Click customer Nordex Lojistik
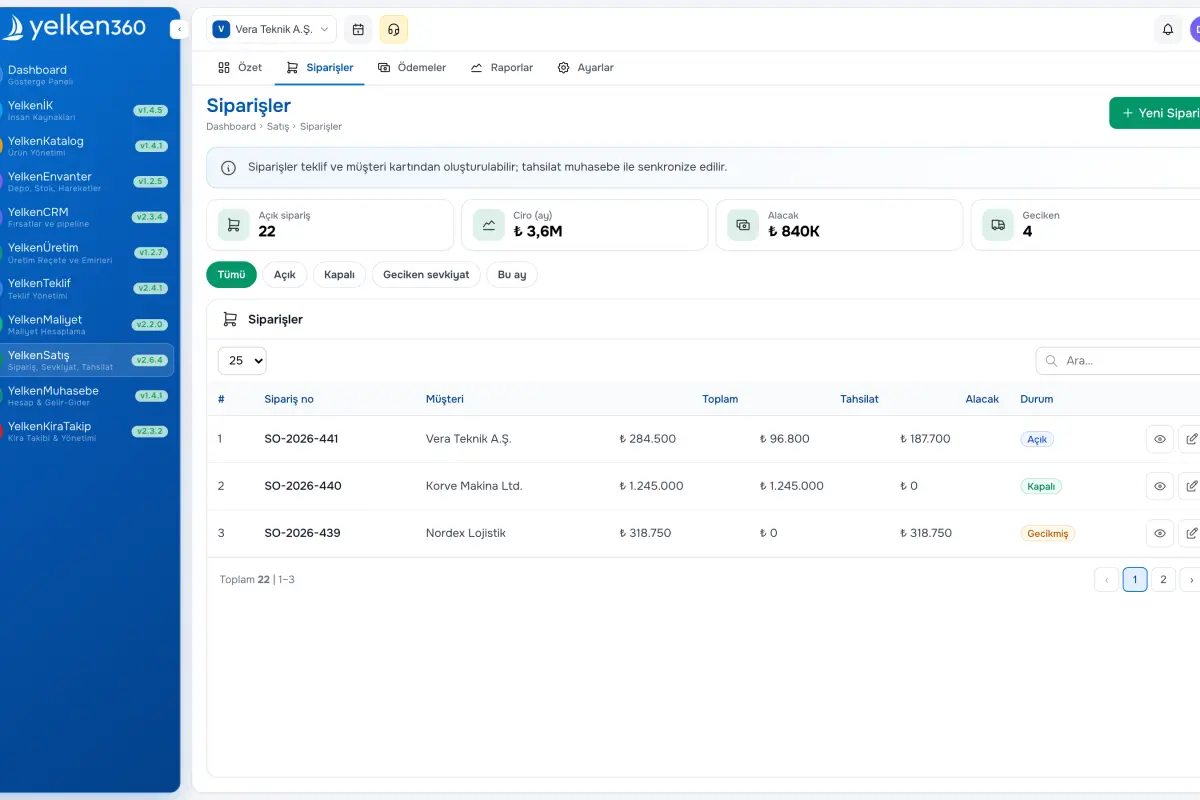Image resolution: width=1200 pixels, height=800 pixels. 466,533
